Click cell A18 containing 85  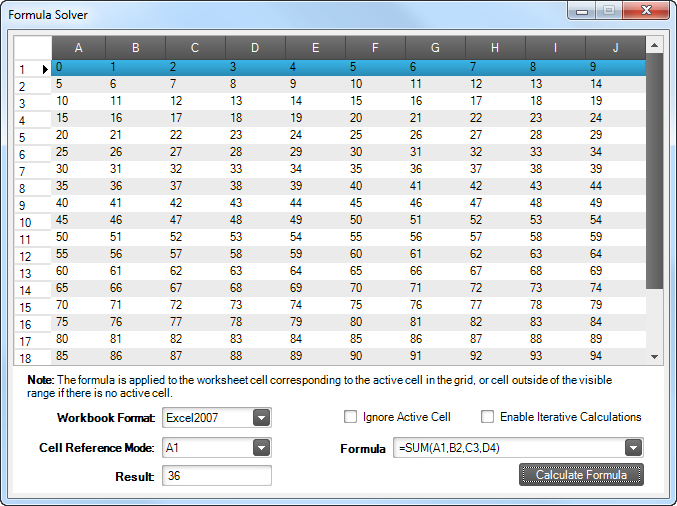click(79, 356)
